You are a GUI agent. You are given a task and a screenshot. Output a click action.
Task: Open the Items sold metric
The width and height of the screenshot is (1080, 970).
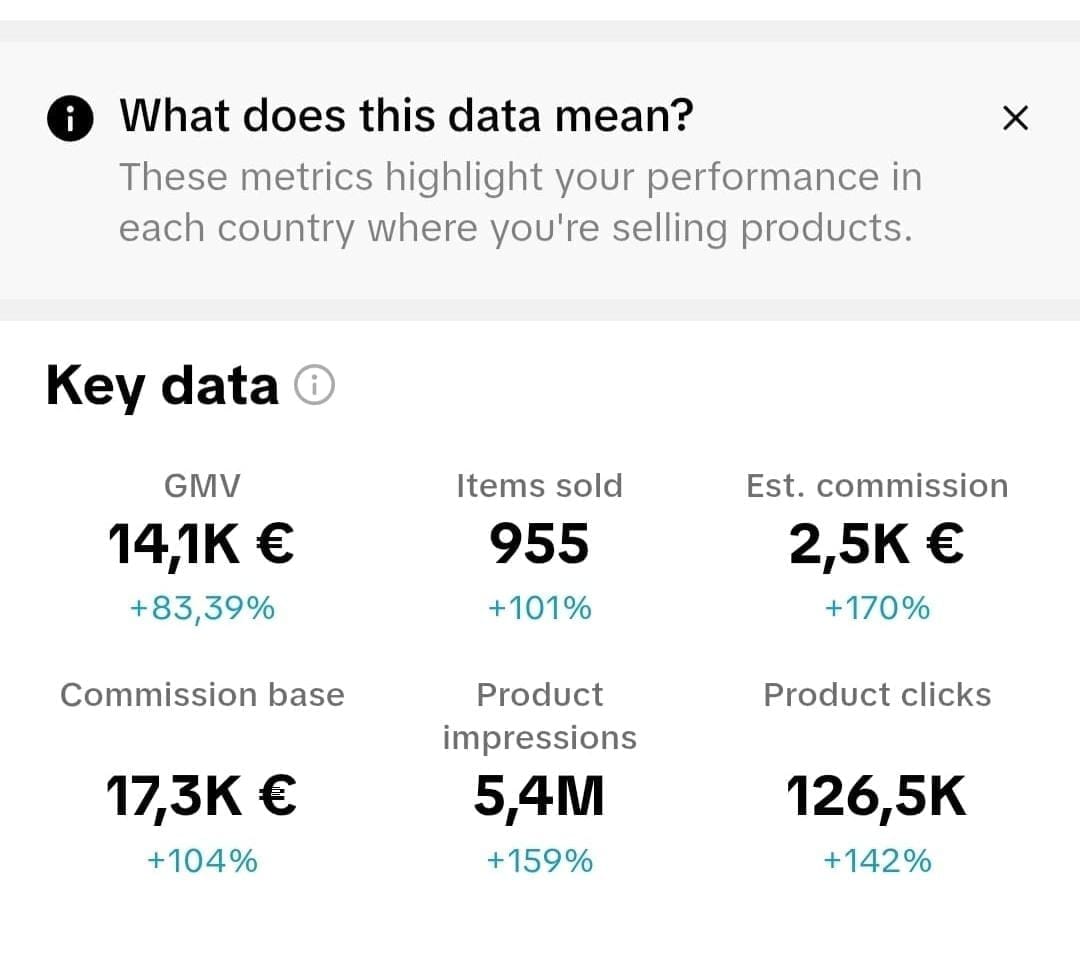pos(539,486)
